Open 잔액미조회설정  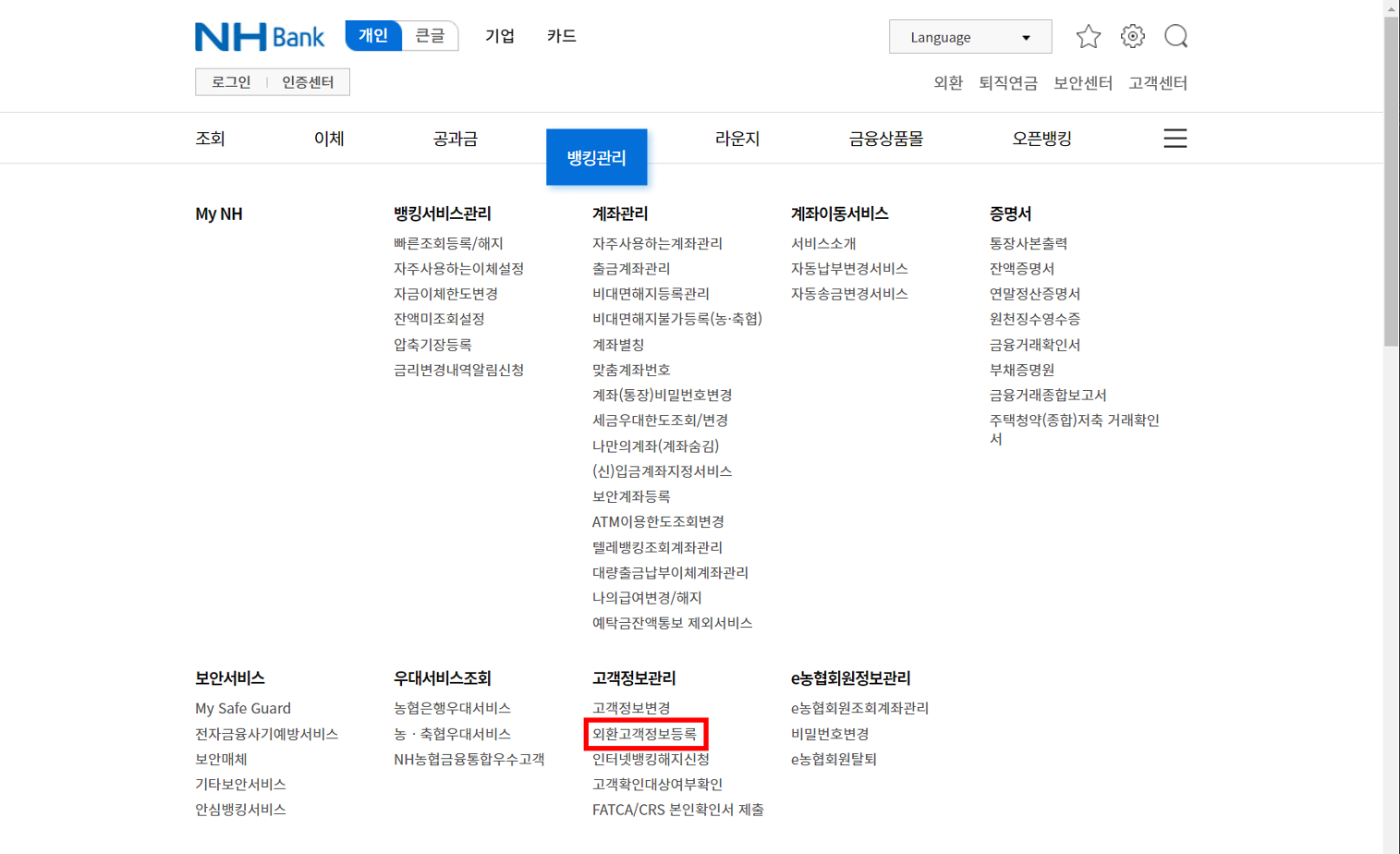[439, 318]
